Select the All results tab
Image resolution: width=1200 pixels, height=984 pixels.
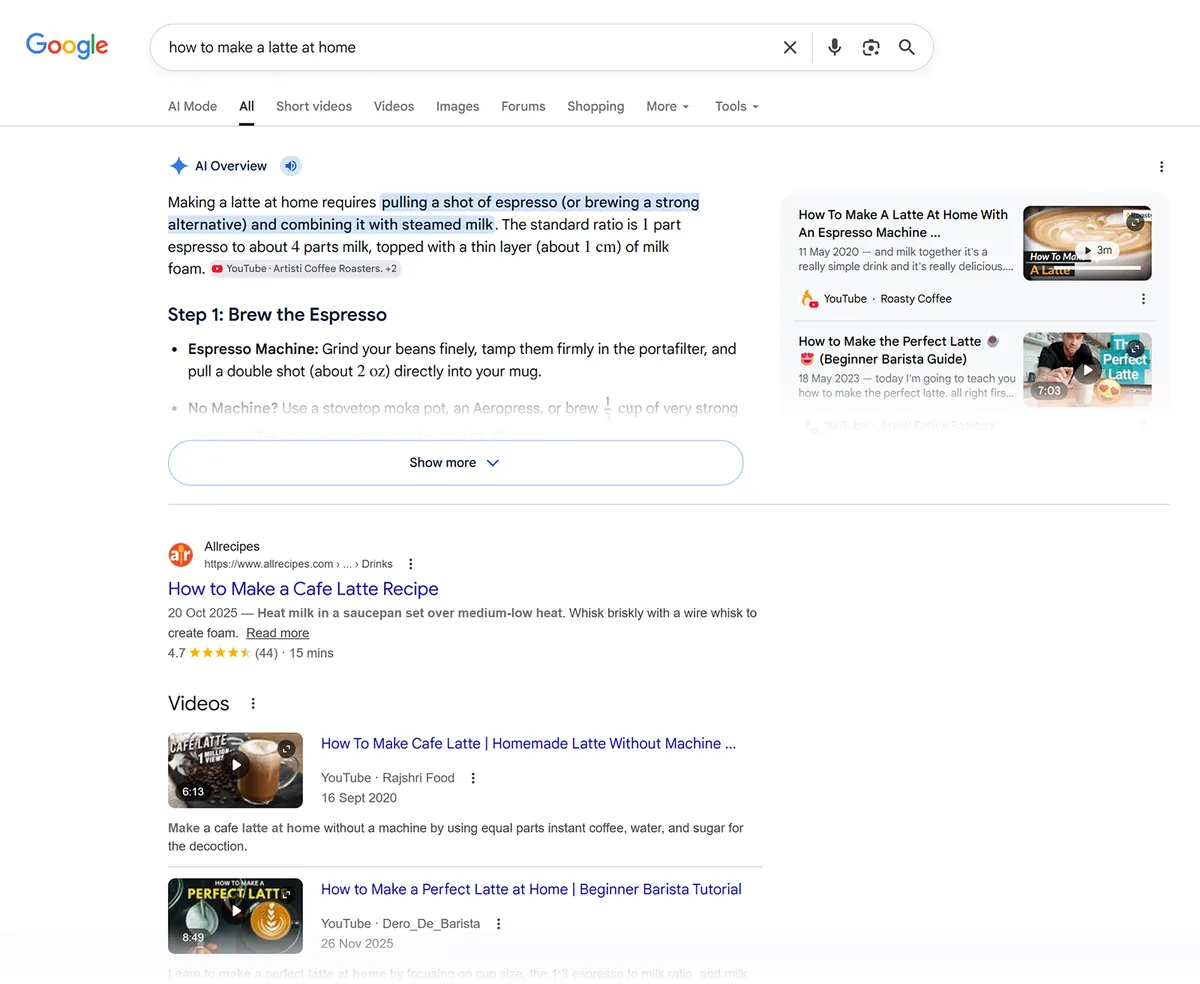[247, 106]
